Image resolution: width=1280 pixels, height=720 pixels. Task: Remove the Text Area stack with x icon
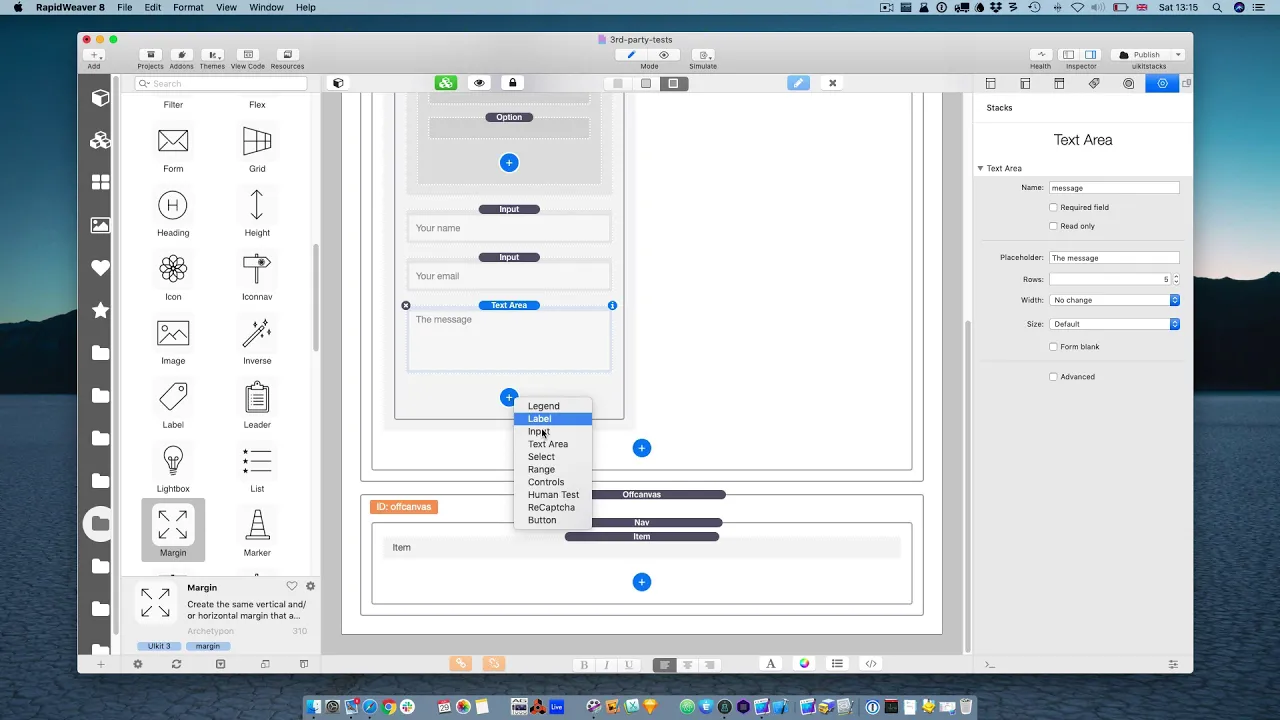click(406, 305)
